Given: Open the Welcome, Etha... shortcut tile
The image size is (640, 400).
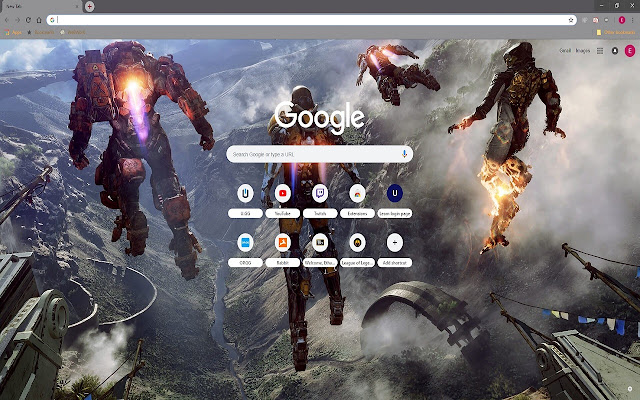Looking at the screenshot, I should (320, 250).
